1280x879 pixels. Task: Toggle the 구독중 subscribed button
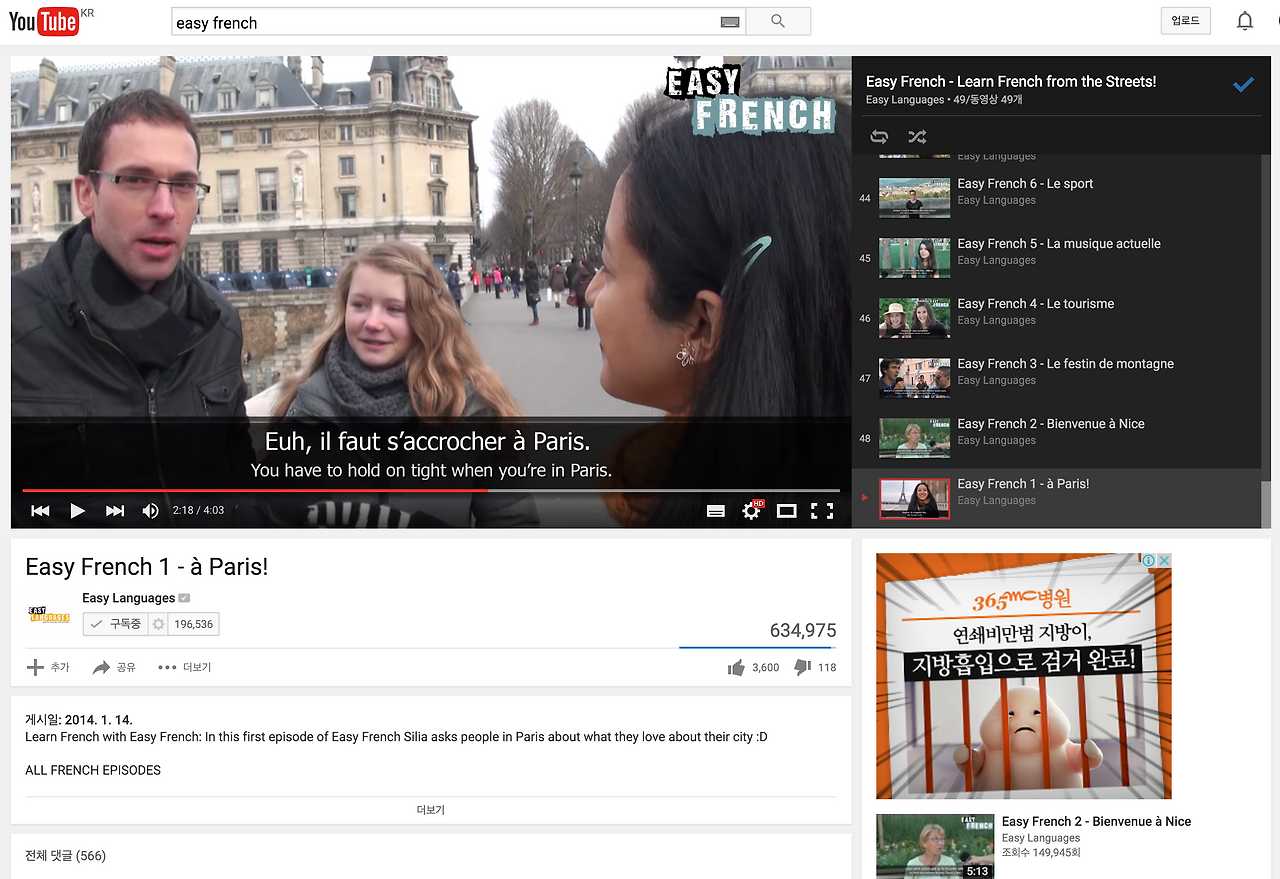pos(115,624)
